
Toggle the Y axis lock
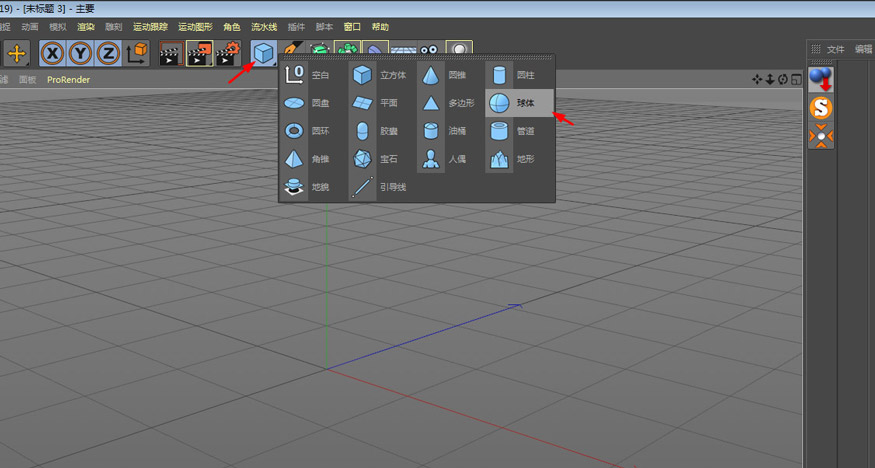[80, 54]
